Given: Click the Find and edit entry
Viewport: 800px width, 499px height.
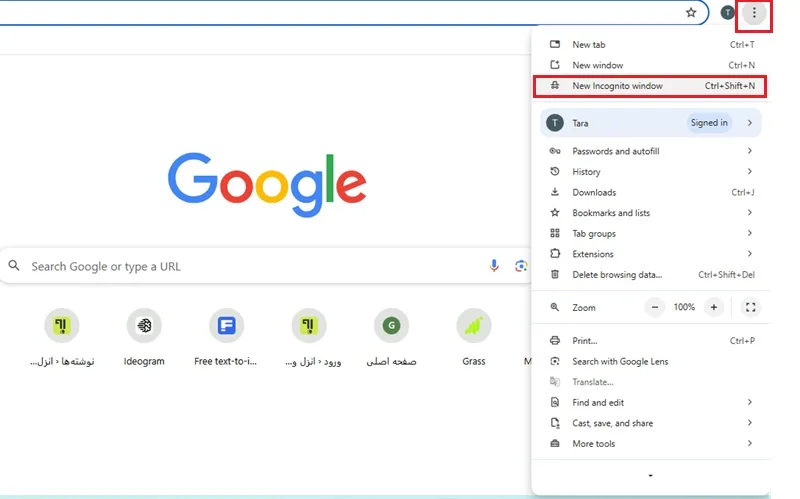Looking at the screenshot, I should pos(651,403).
